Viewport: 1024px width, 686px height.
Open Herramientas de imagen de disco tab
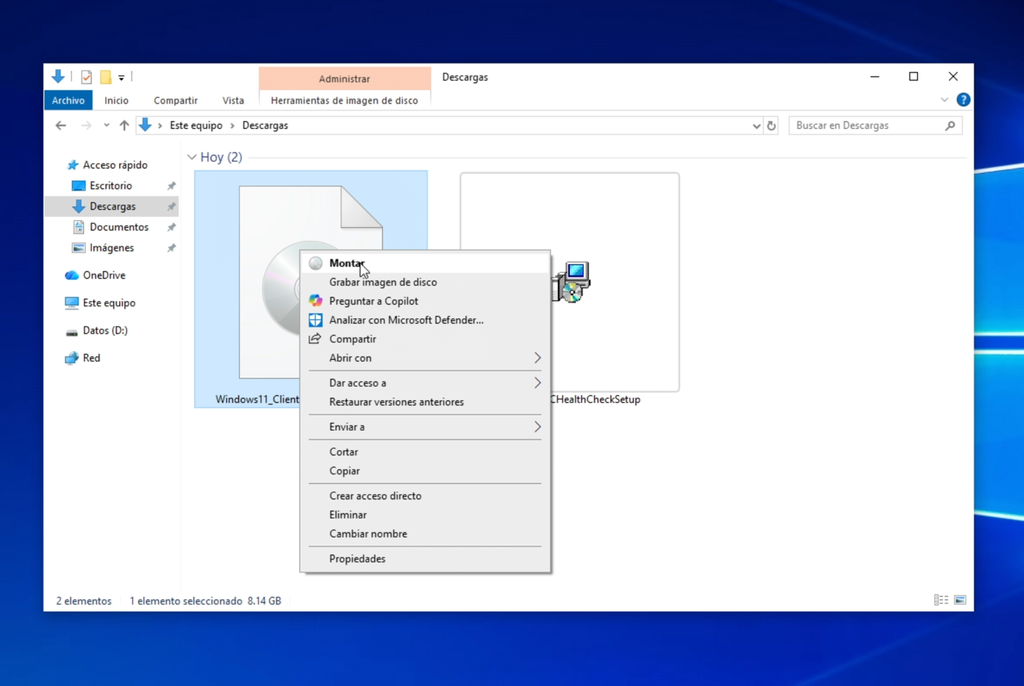pos(344,100)
